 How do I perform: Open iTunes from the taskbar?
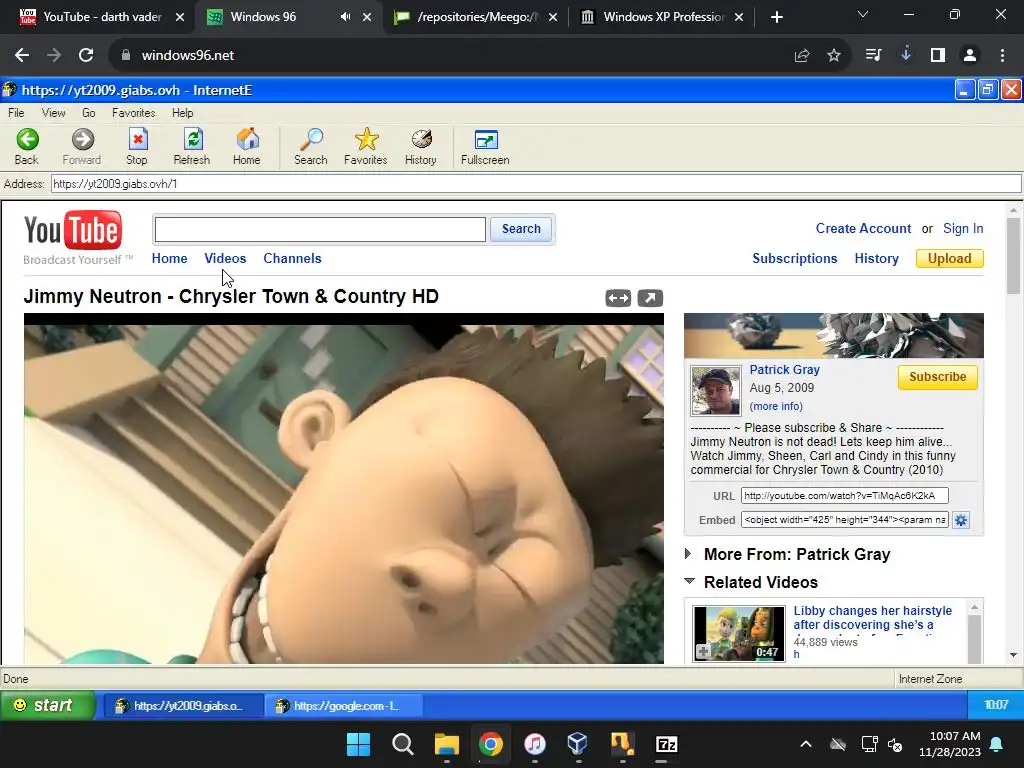534,744
